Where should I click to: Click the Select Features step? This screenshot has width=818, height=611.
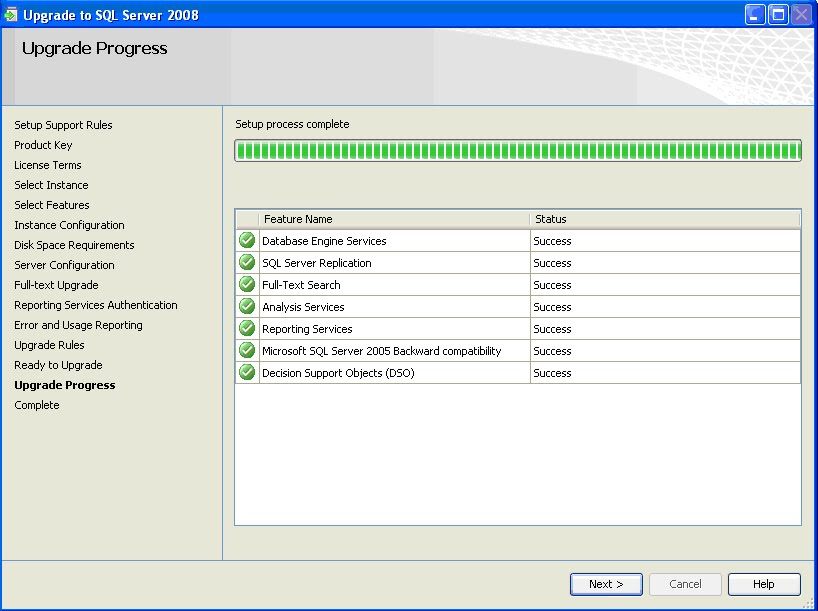point(51,205)
